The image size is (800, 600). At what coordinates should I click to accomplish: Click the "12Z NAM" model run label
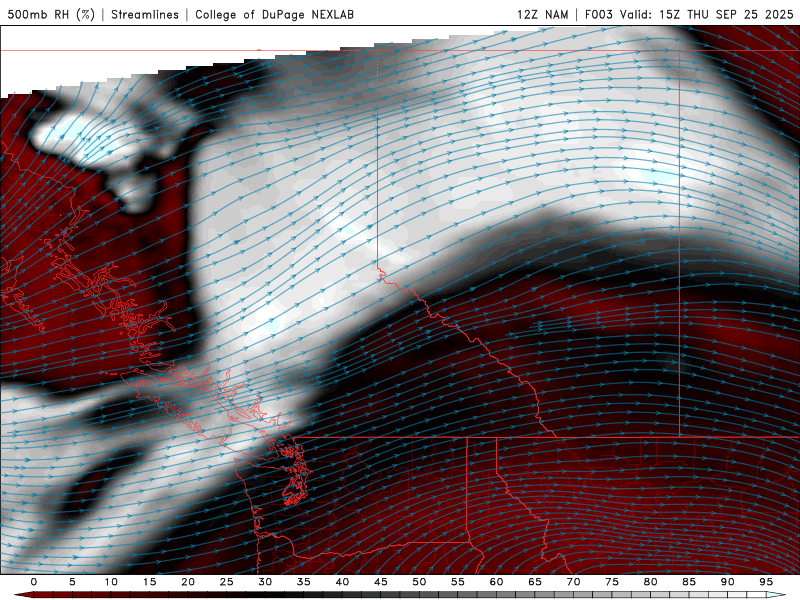pyautogui.click(x=543, y=14)
